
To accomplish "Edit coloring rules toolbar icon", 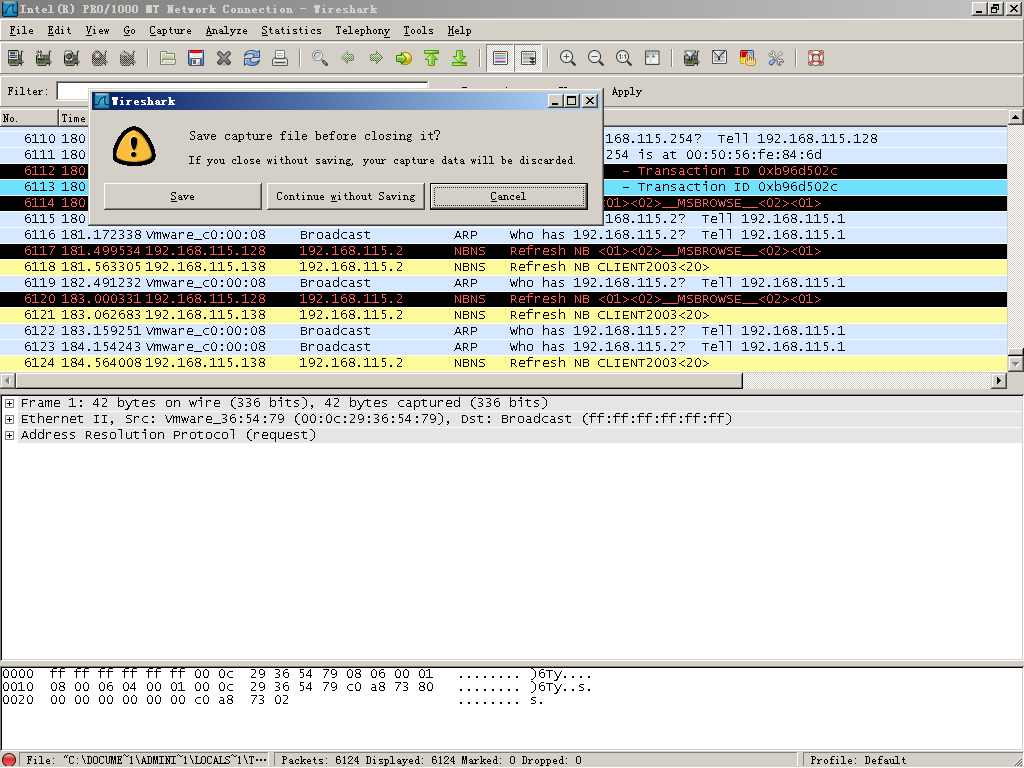I will 748,58.
